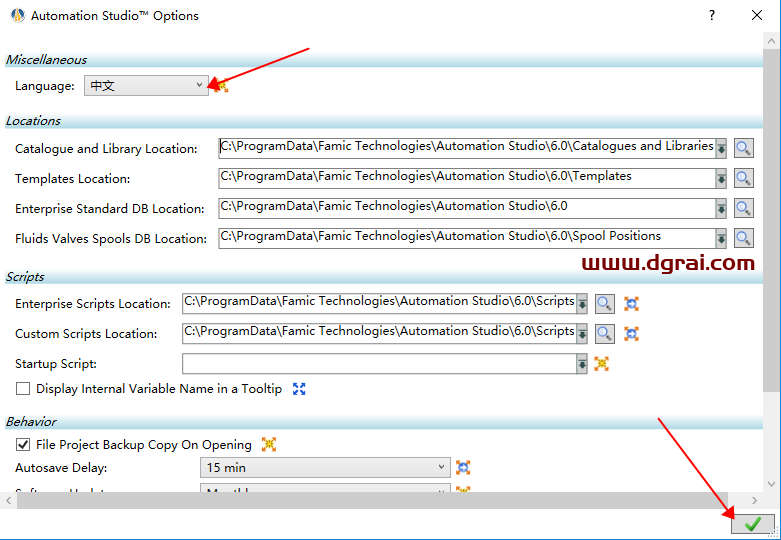Screen dimensions: 781x540
Task: Click into the empty Startup Script field
Action: (x=380, y=364)
